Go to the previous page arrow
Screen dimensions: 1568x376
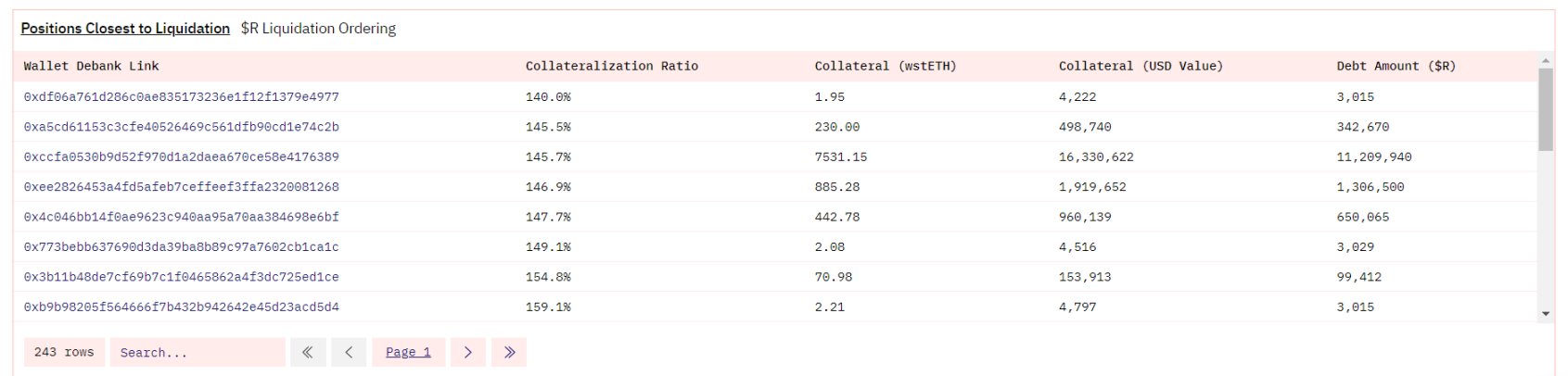point(349,352)
